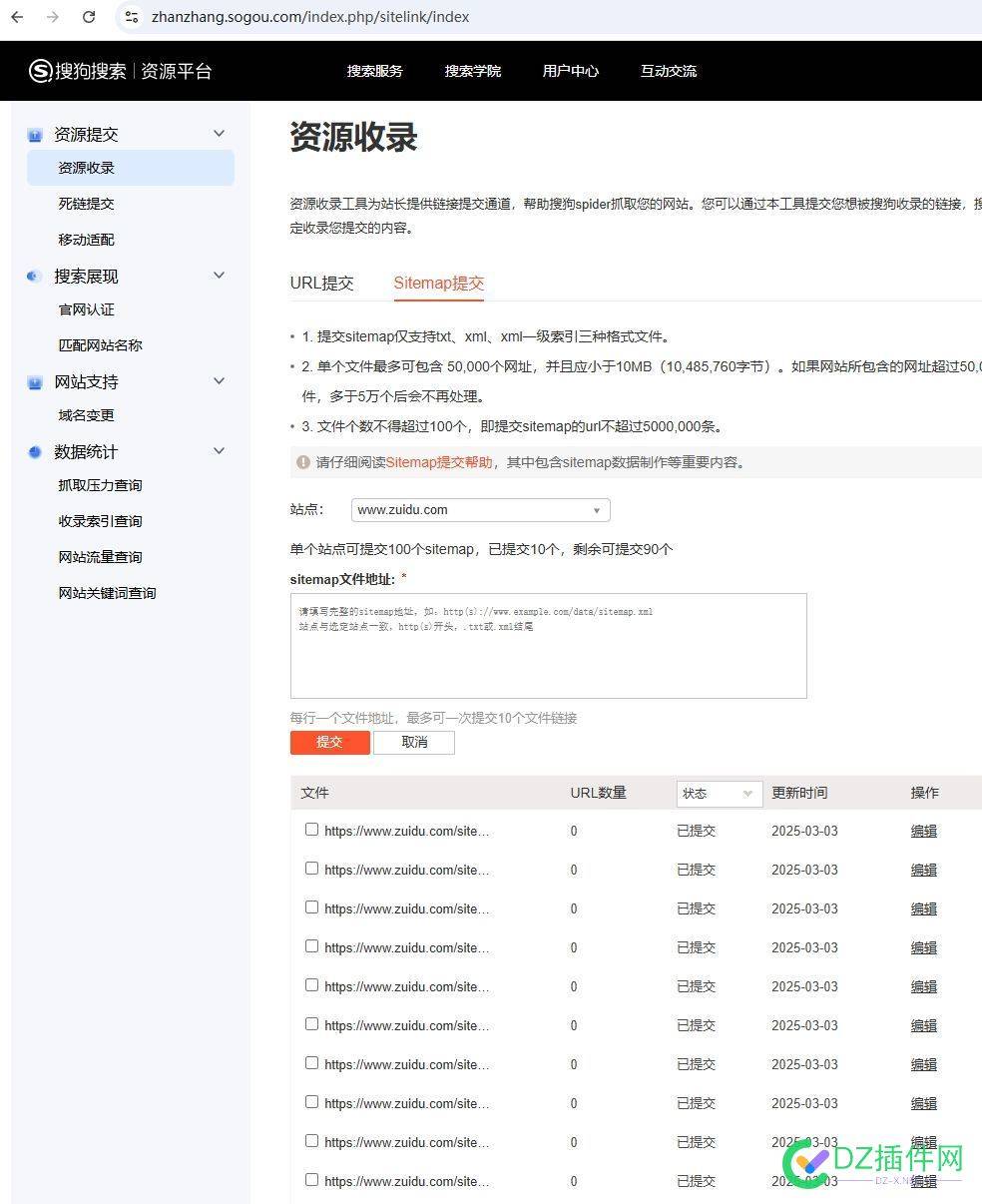The width and height of the screenshot is (982, 1204).
Task: Click the icon beside 数据统计 in the sidebar
Action: pyautogui.click(x=35, y=452)
